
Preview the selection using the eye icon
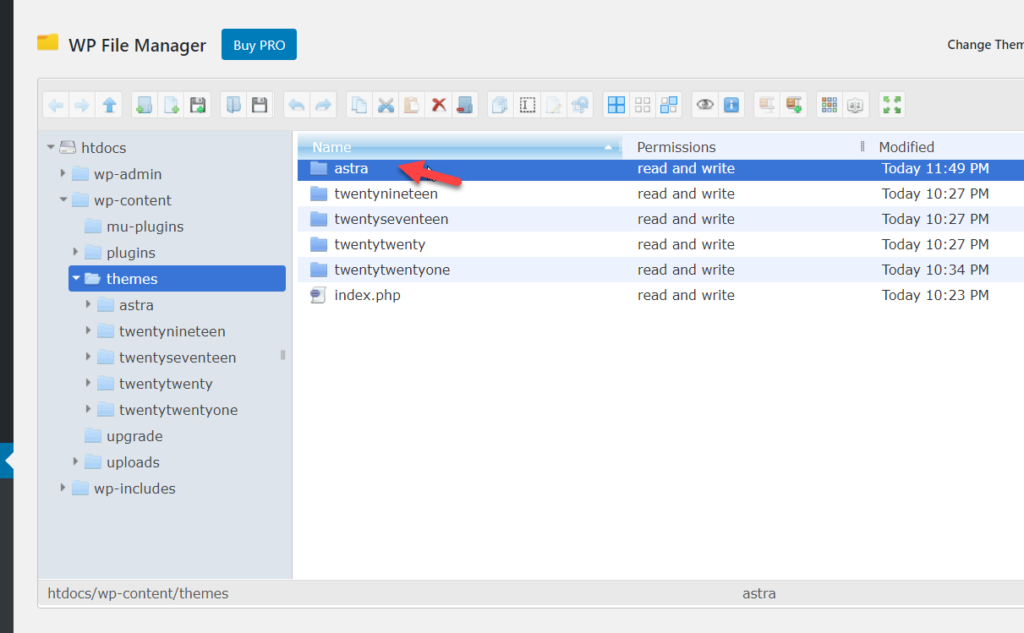[x=705, y=105]
